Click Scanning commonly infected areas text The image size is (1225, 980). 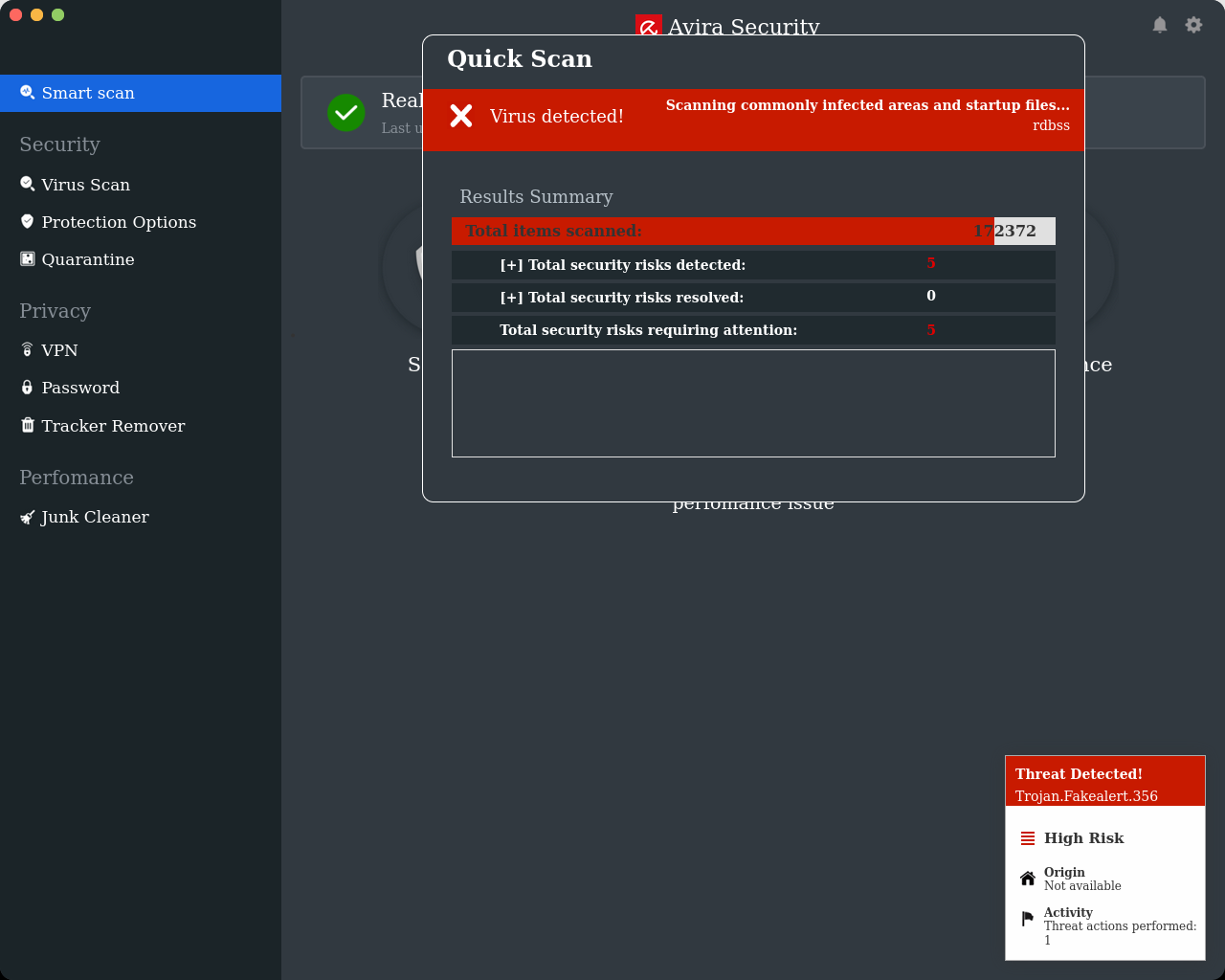(x=868, y=105)
